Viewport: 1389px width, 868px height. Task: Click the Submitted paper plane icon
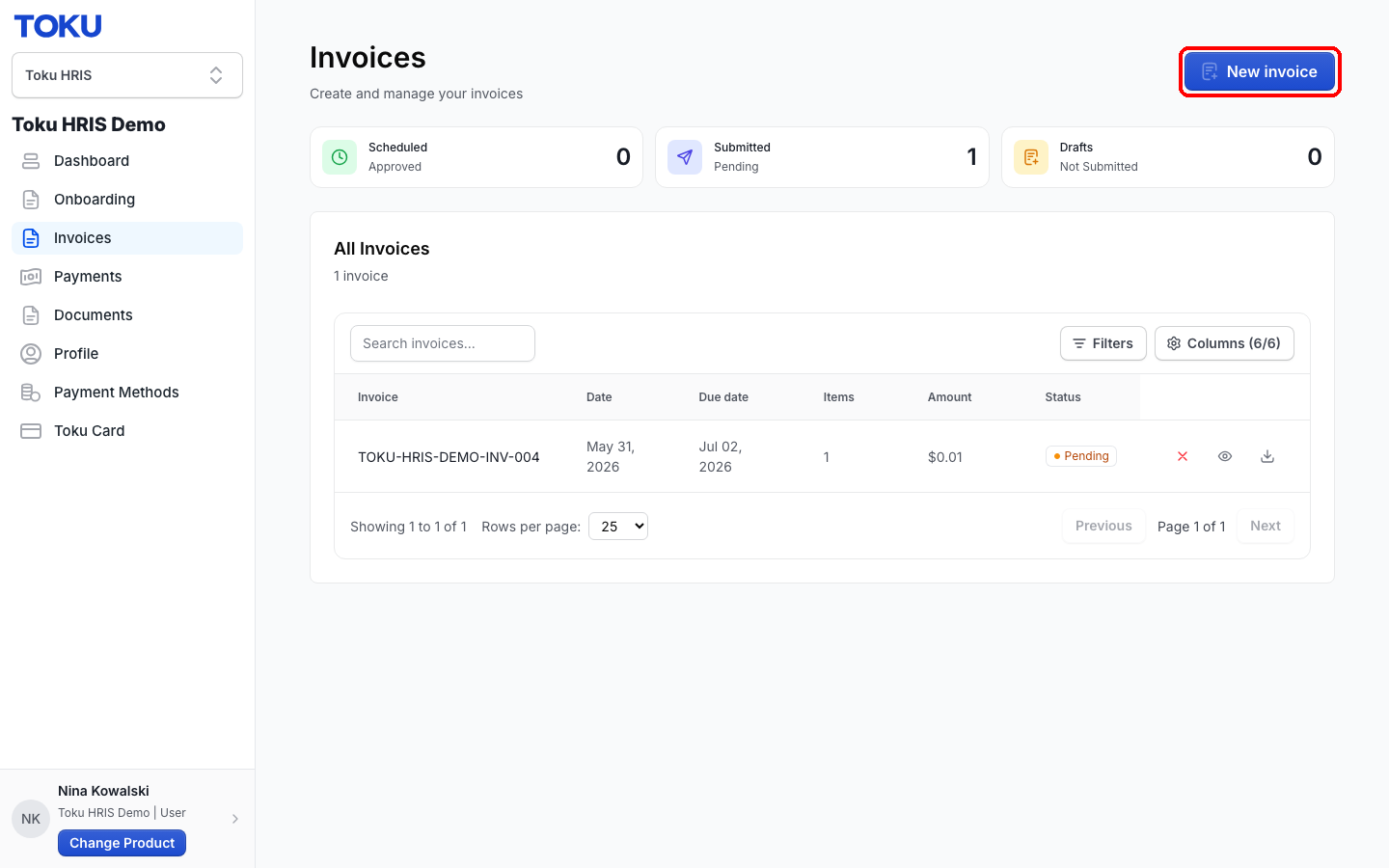point(685,157)
